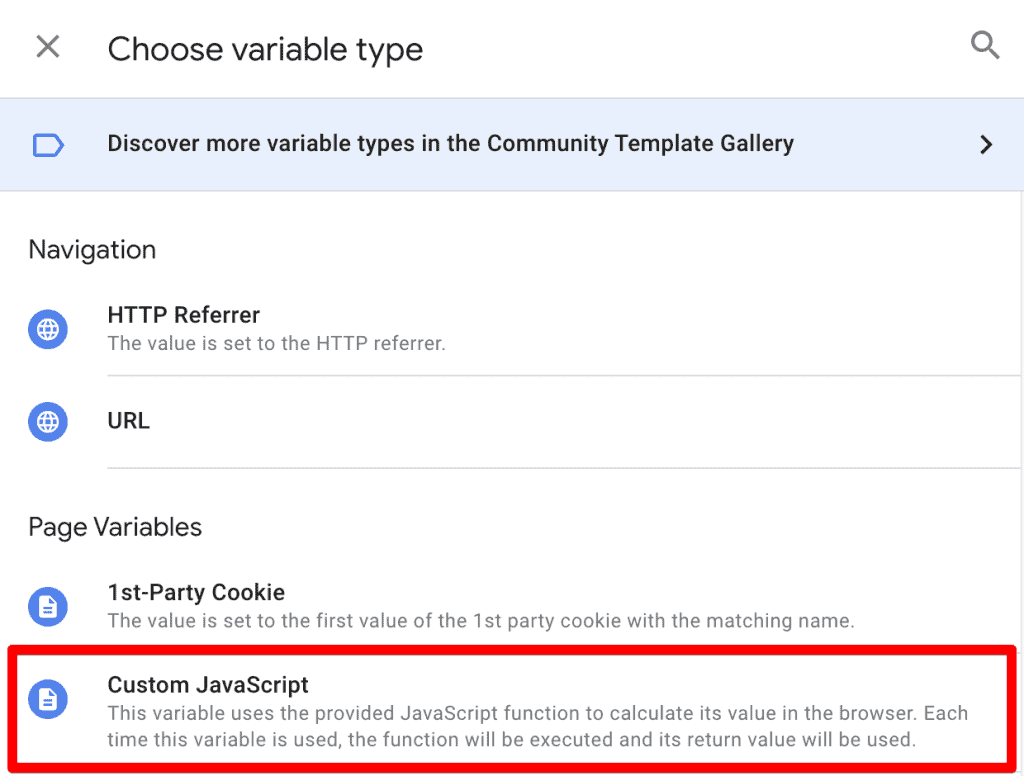The height and width of the screenshot is (776, 1024).
Task: Click the document icon beside Custom JavaScript
Action: (47, 699)
